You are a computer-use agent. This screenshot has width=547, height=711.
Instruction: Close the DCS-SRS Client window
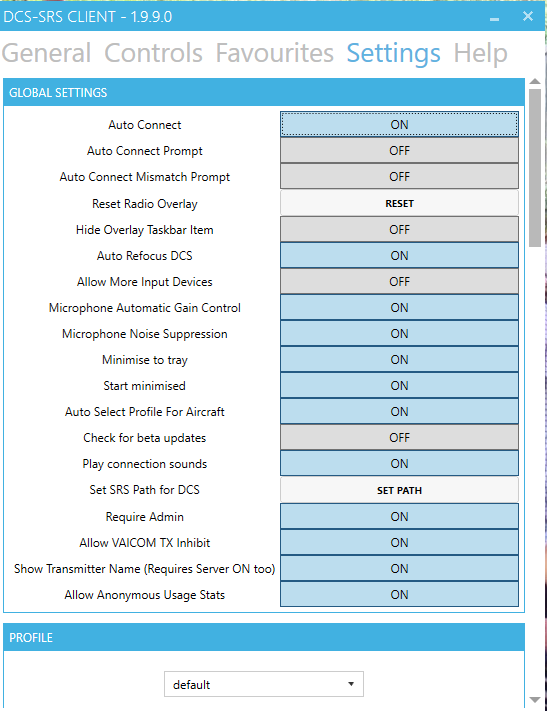pos(527,16)
